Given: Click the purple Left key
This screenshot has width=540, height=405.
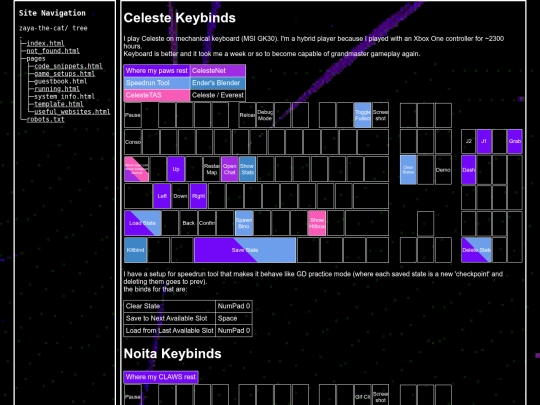Looking at the screenshot, I should 162,196.
